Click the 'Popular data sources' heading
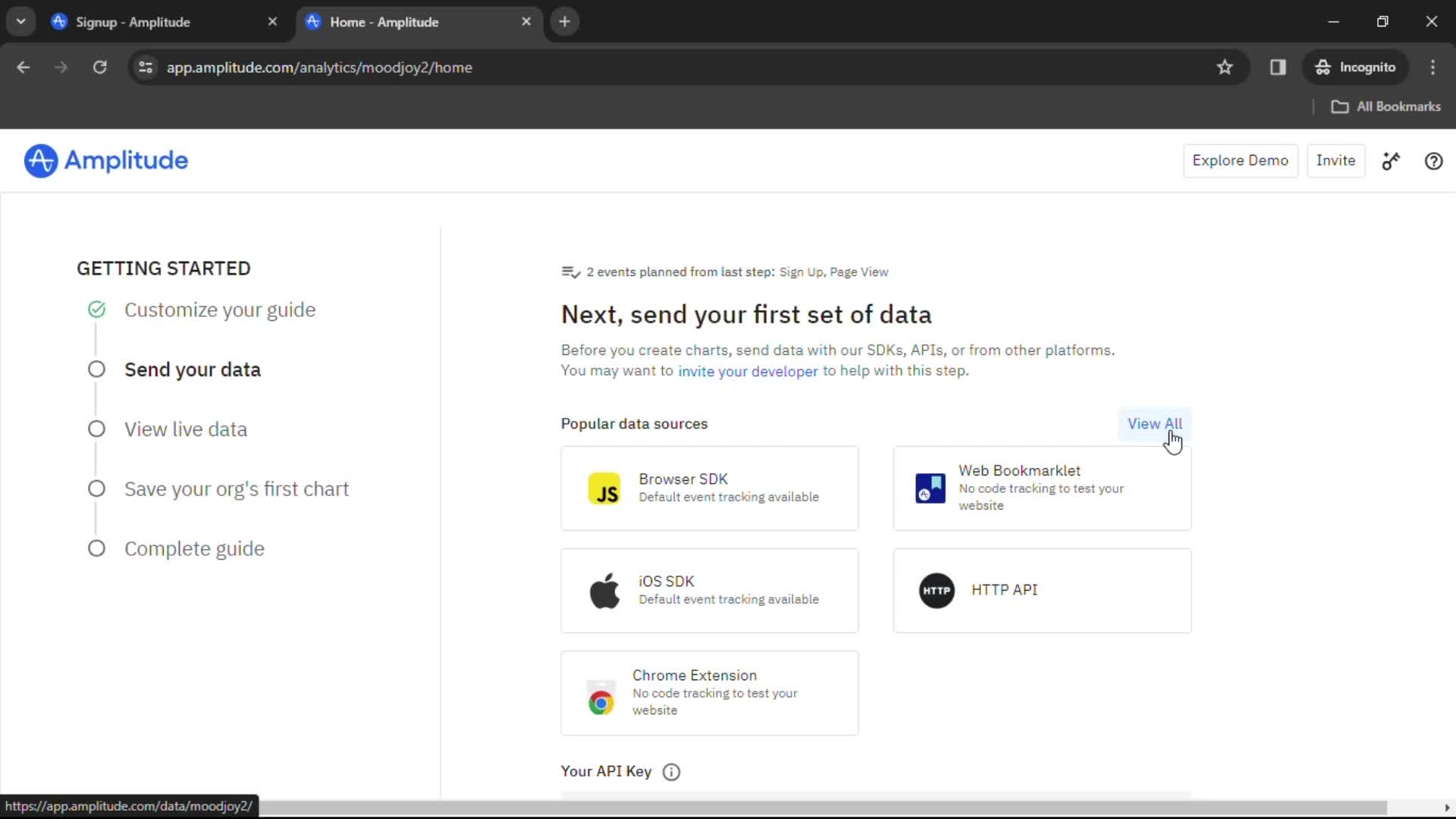 click(x=634, y=424)
